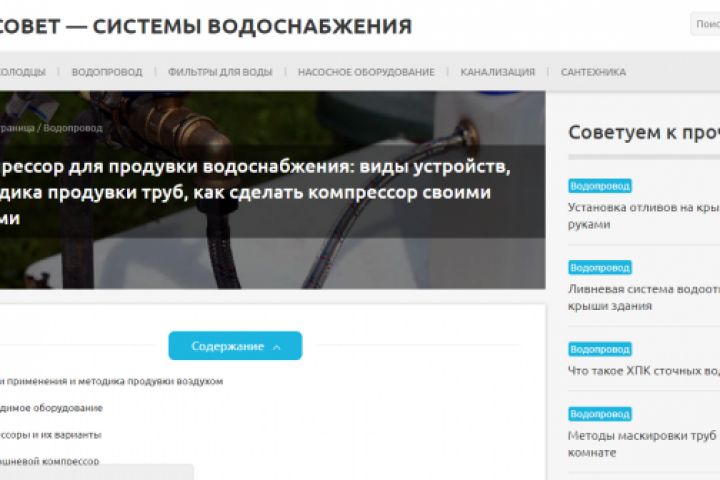
Task: Open the Канализация menu item
Action: 498,72
